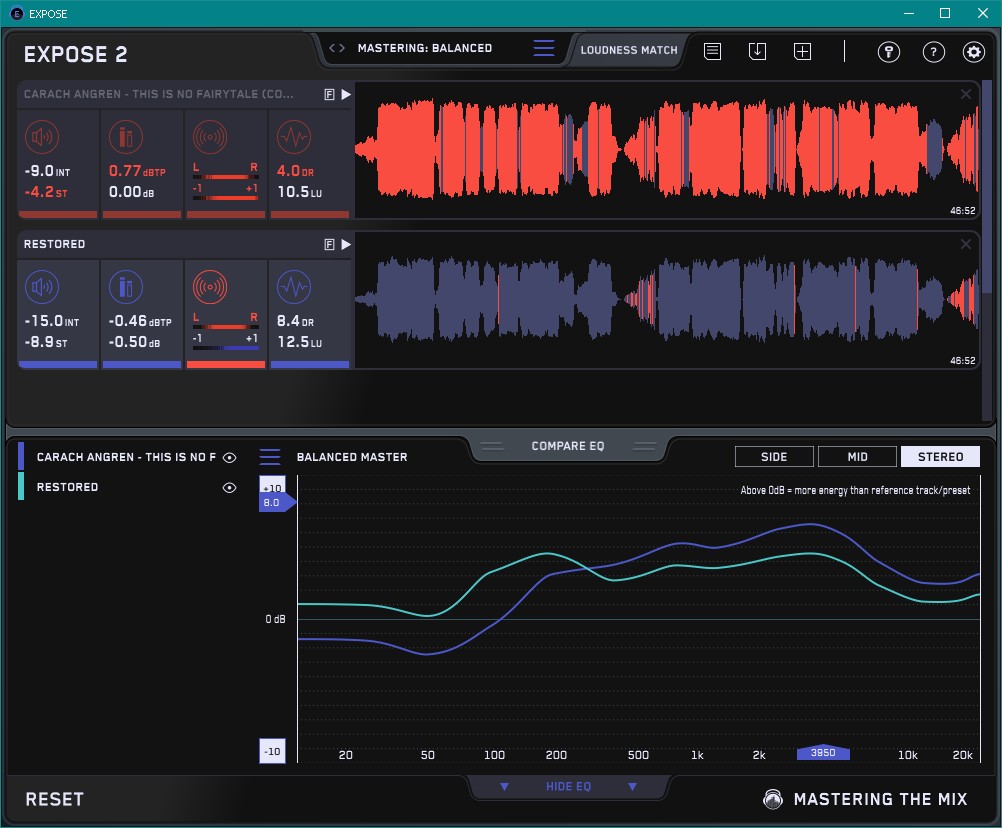Switch EQ view to Side
This screenshot has height=828, width=1002.
pos(774,457)
